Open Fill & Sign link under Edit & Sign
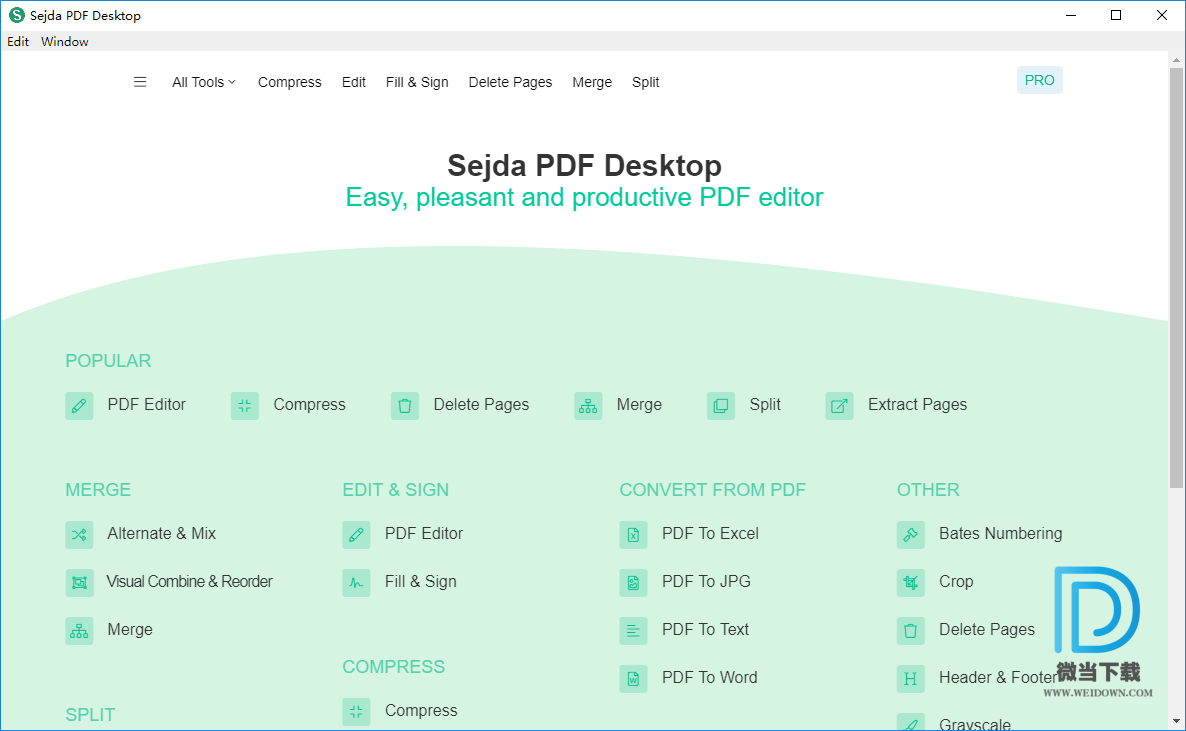The width and height of the screenshot is (1186, 731). click(421, 581)
